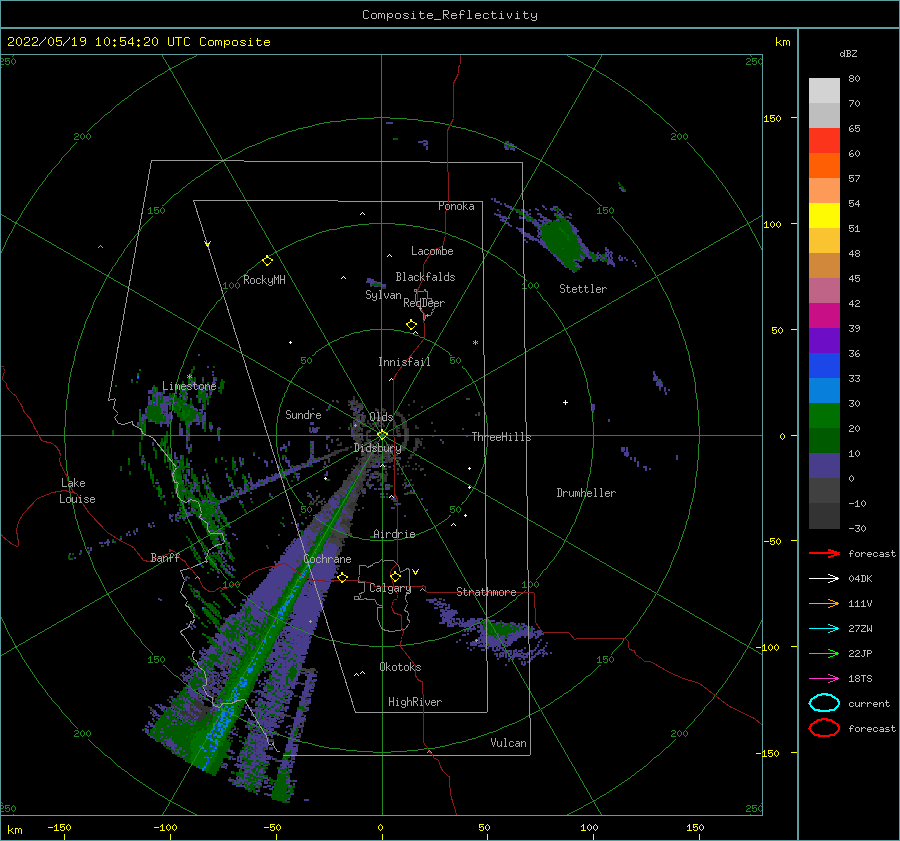
Task: Click the ThreeHills label
Action: point(501,437)
